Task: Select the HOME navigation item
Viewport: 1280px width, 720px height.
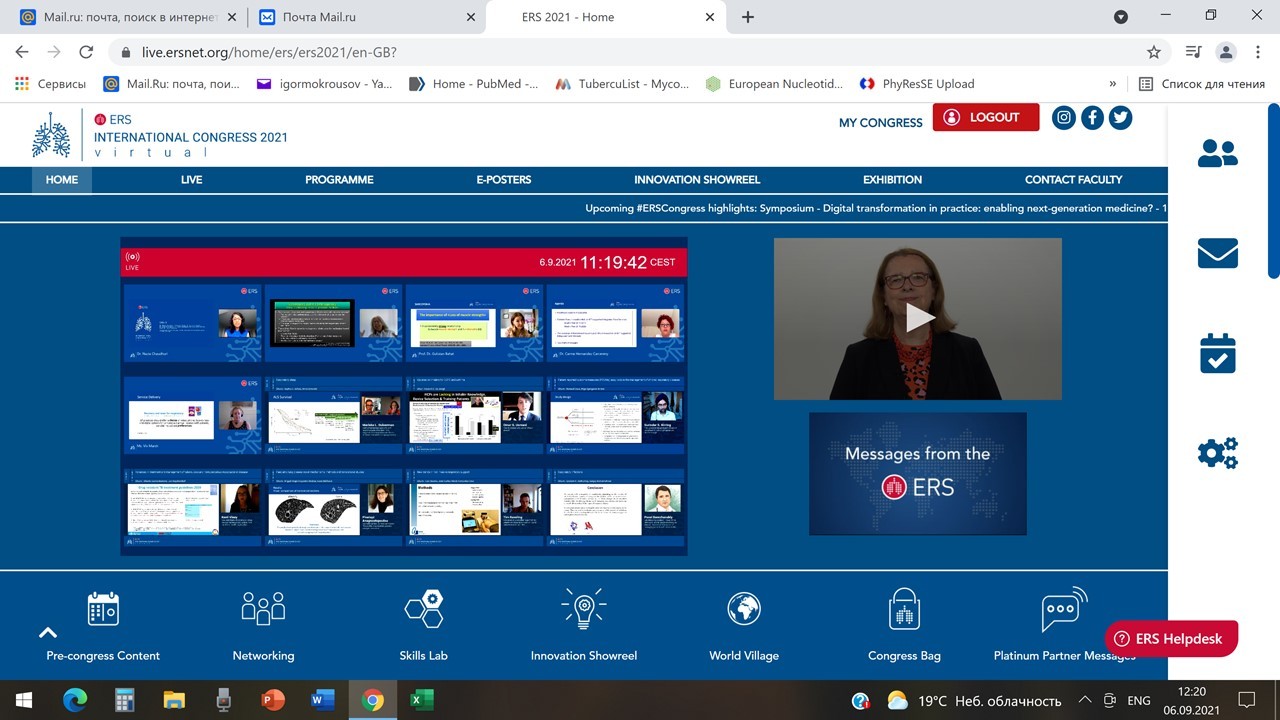Action: click(x=62, y=180)
